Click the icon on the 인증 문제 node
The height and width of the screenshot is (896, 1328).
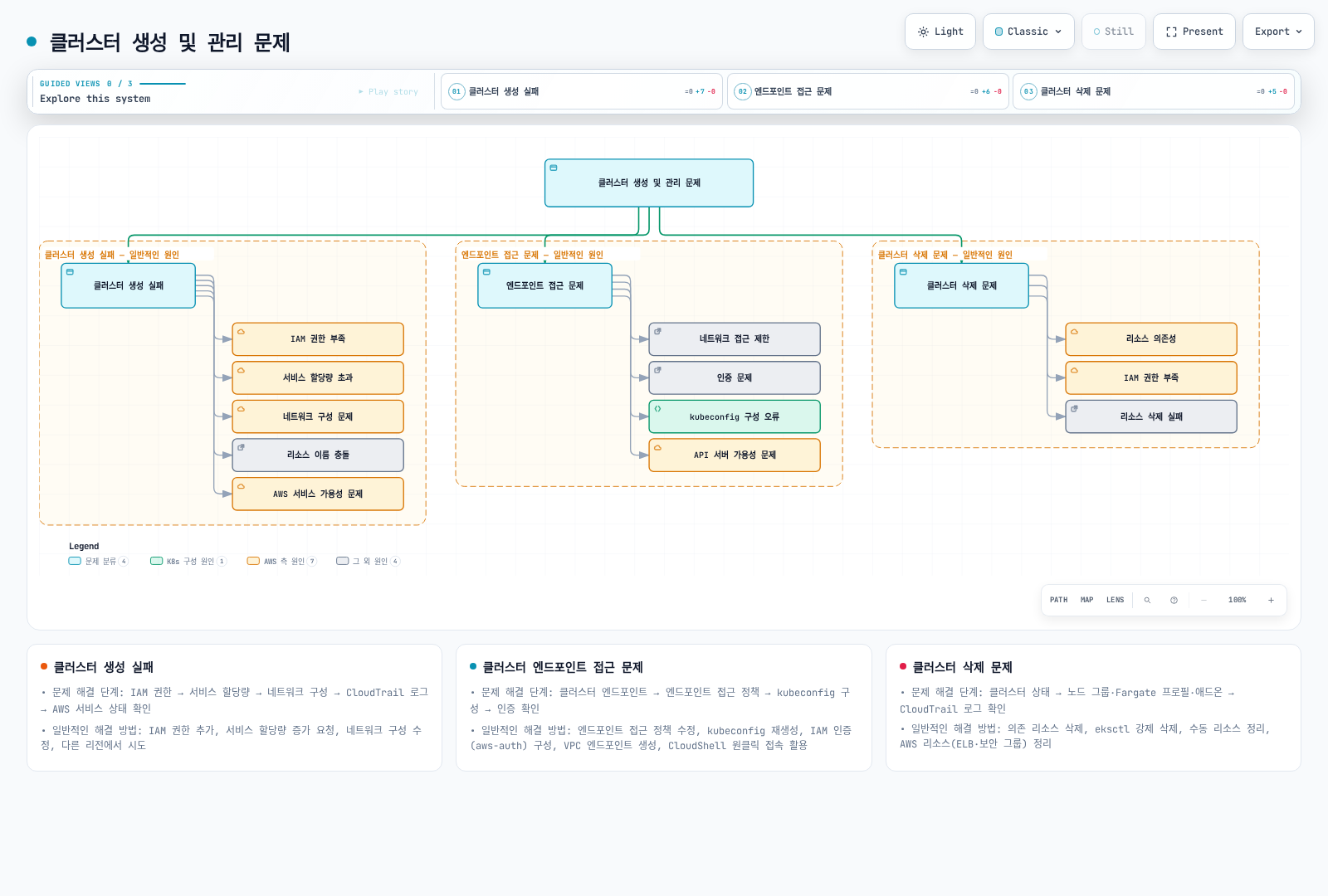[x=657, y=370]
